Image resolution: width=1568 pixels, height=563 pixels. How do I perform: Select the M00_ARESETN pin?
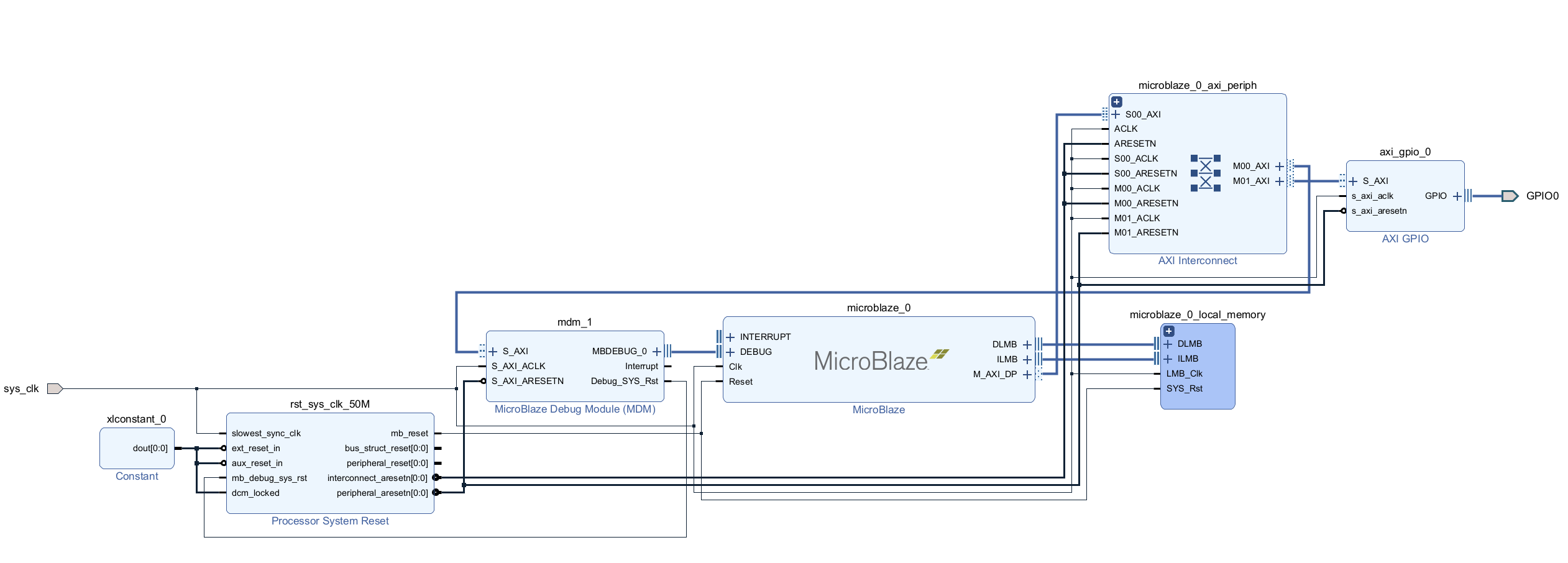[x=1146, y=204]
